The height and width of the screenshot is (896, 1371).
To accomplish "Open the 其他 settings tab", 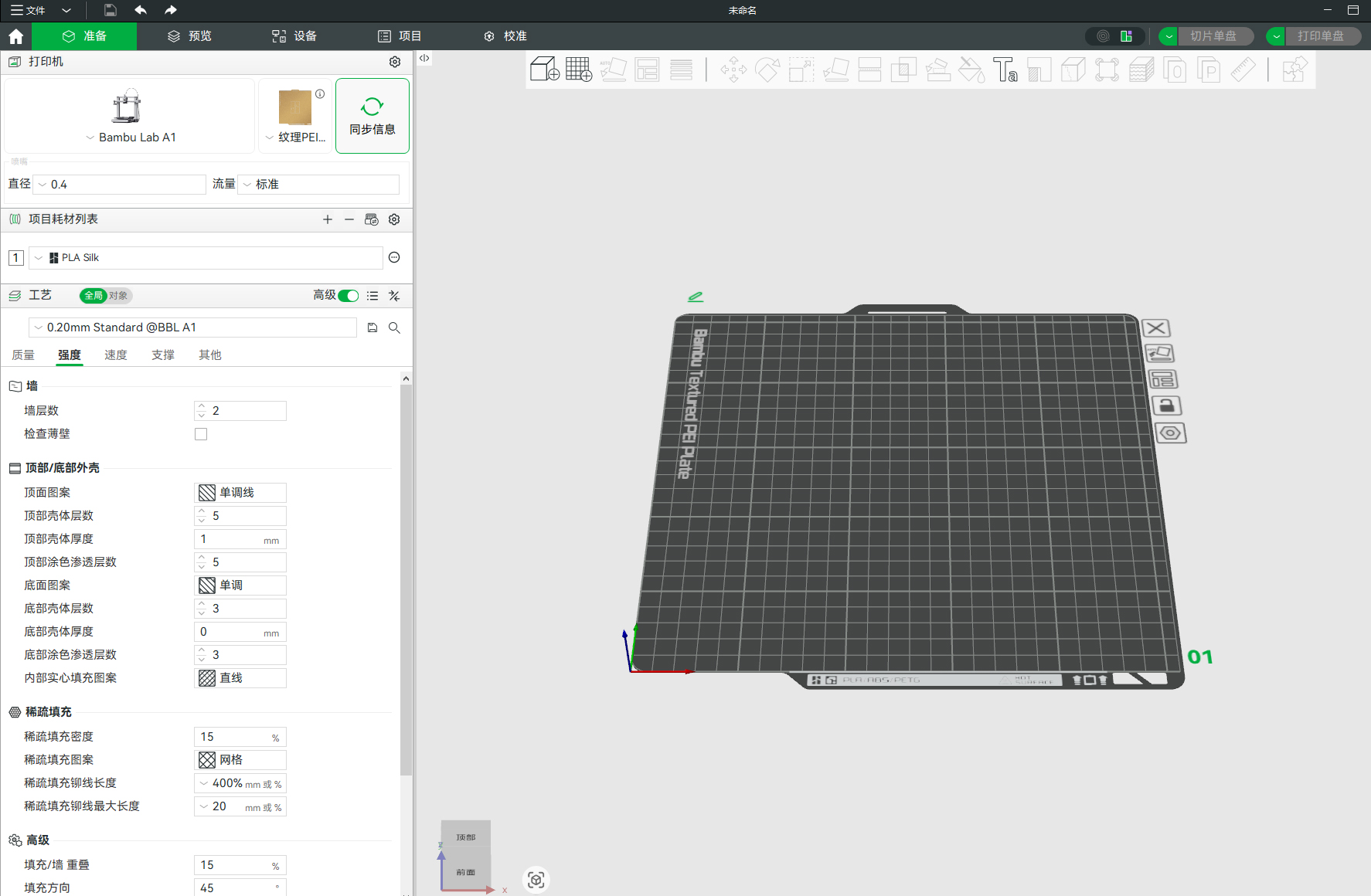I will click(x=210, y=355).
